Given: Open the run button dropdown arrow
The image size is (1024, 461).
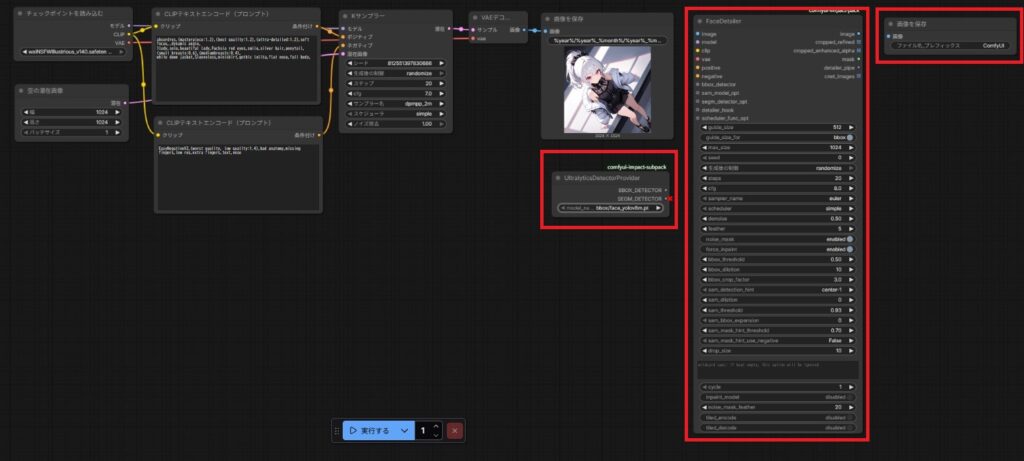Looking at the screenshot, I should pyautogui.click(x=404, y=430).
